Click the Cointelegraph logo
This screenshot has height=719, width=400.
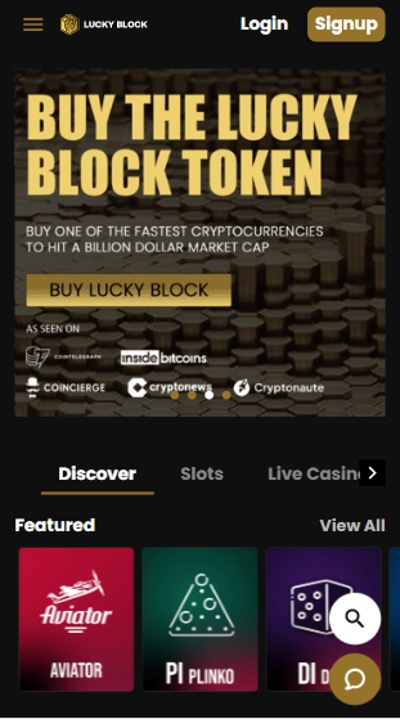tap(64, 357)
